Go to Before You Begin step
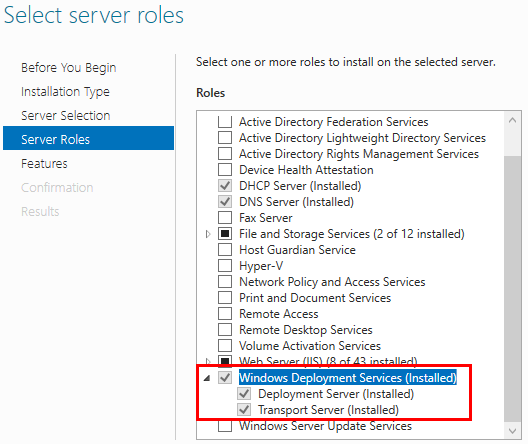The width and height of the screenshot is (528, 444). click(68, 68)
